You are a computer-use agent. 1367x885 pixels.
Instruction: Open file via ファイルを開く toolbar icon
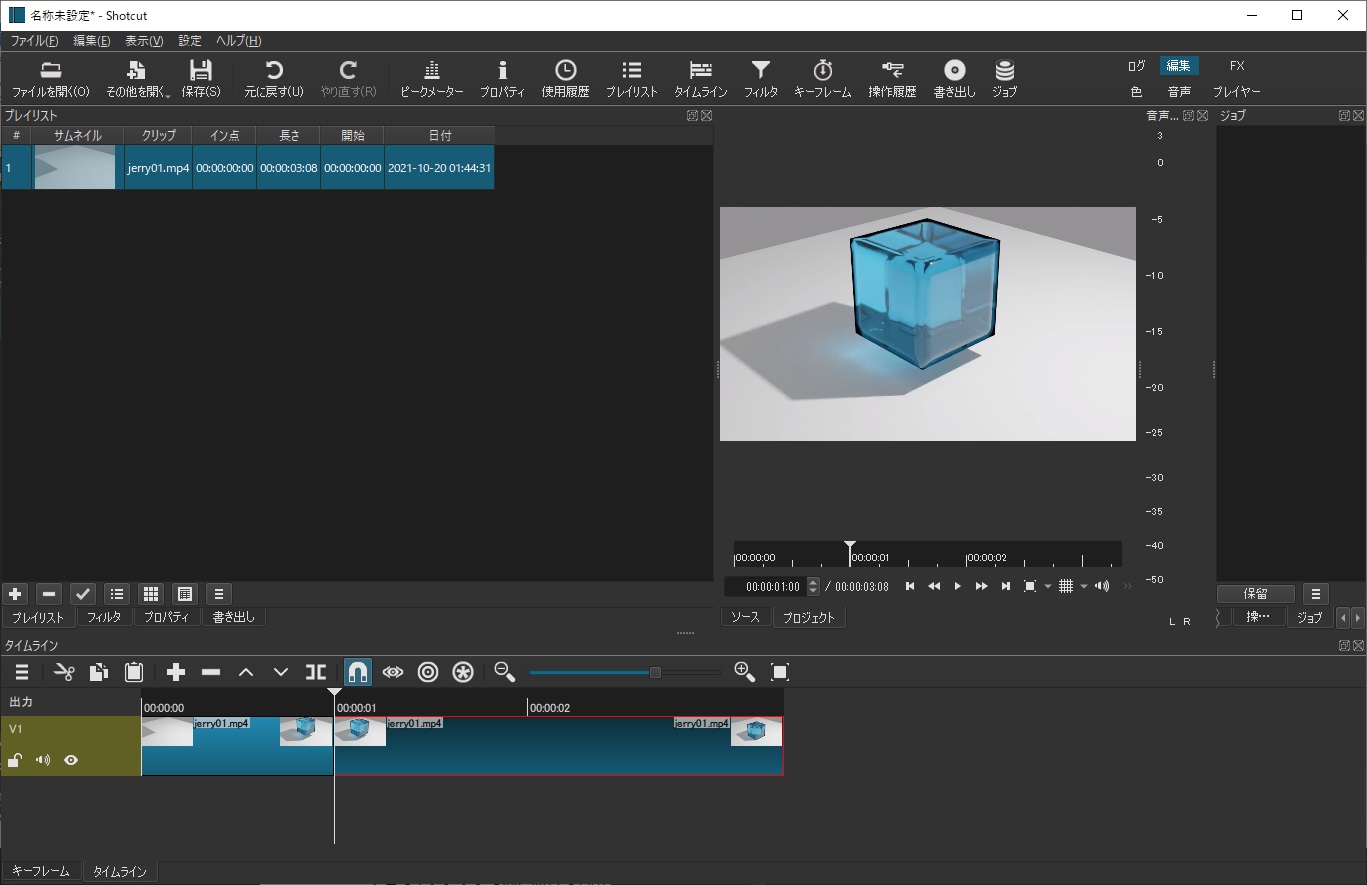point(50,79)
